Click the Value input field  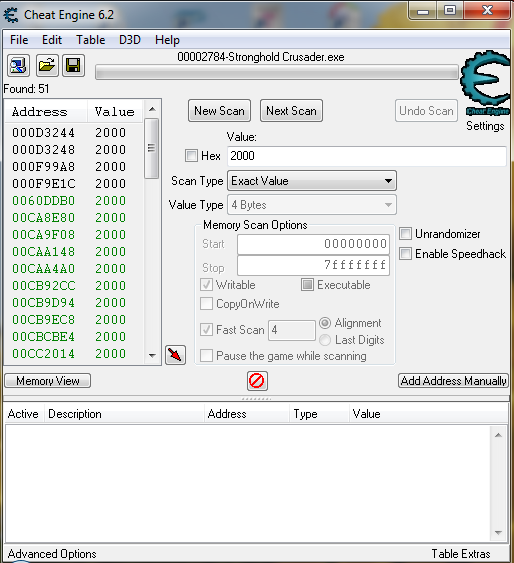[x=367, y=156]
